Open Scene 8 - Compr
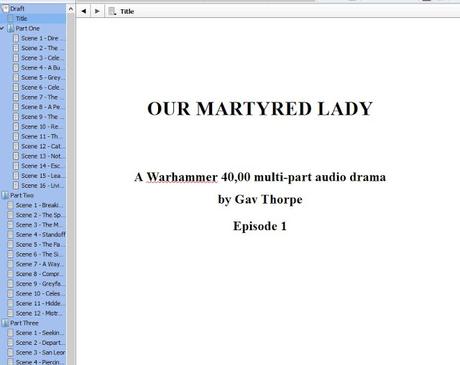The height and width of the screenshot is (365, 460). pos(39,274)
